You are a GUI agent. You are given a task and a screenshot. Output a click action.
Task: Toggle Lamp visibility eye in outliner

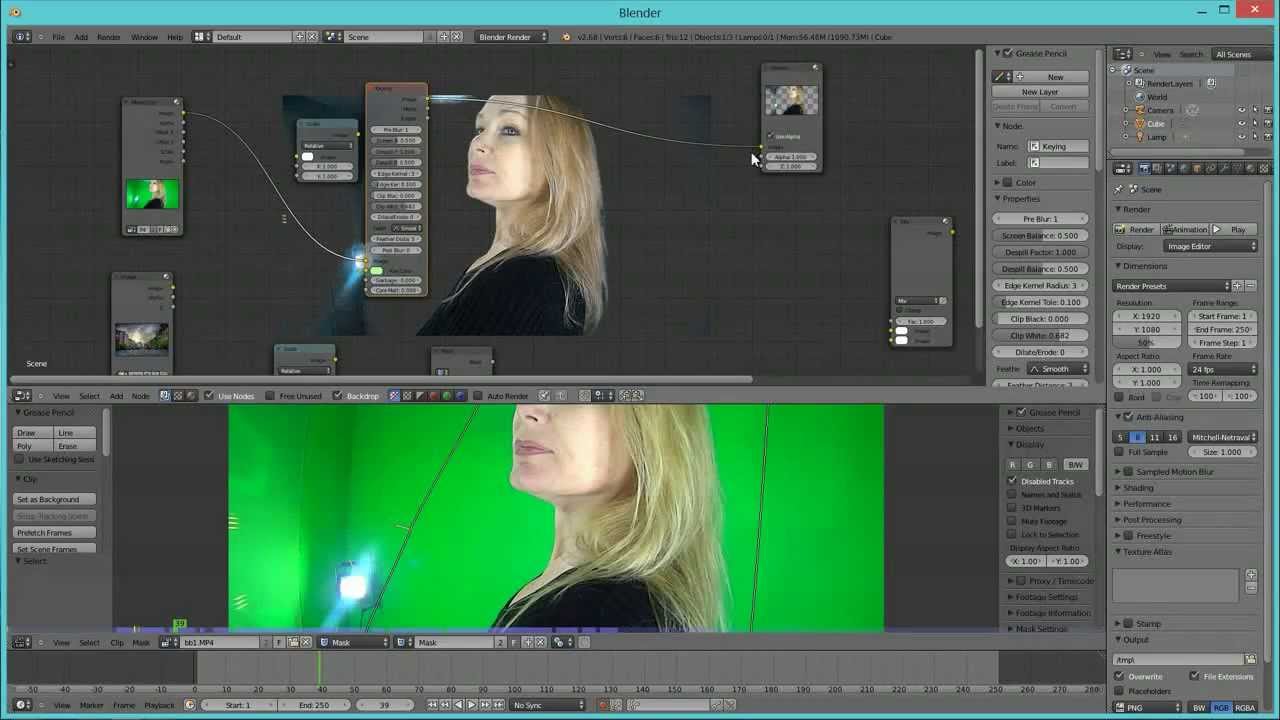click(x=1242, y=137)
